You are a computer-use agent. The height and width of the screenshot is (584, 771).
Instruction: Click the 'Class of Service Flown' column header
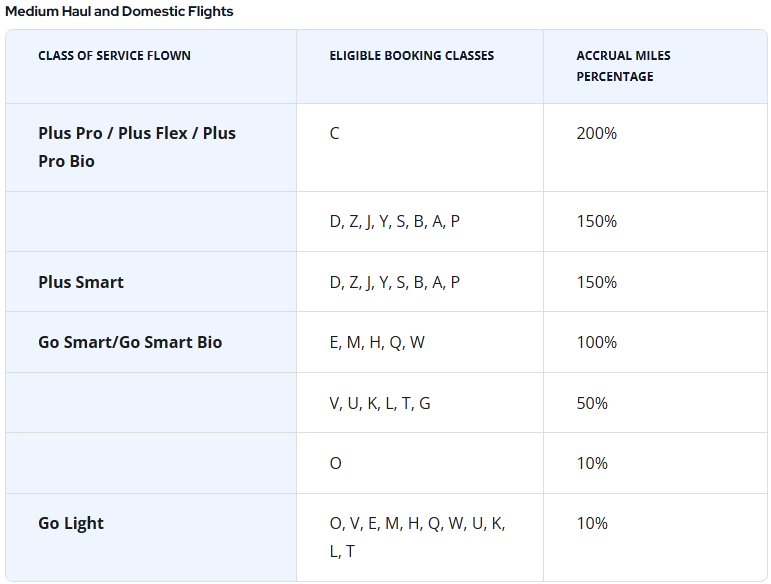tap(114, 56)
